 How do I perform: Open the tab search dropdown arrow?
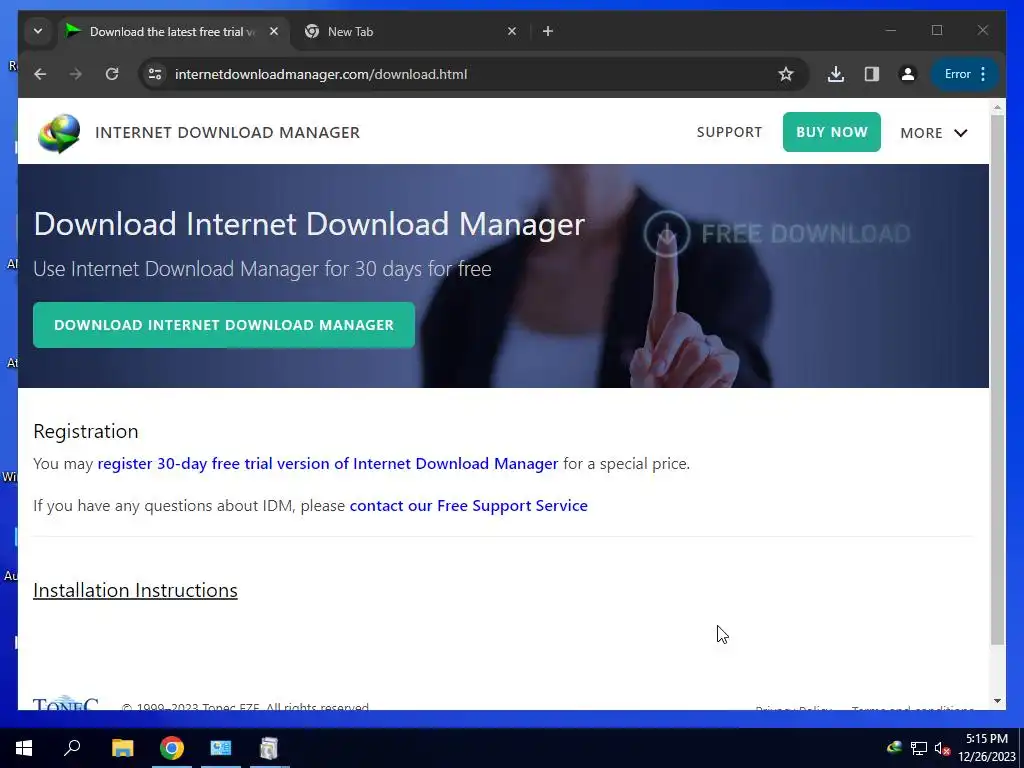38,31
